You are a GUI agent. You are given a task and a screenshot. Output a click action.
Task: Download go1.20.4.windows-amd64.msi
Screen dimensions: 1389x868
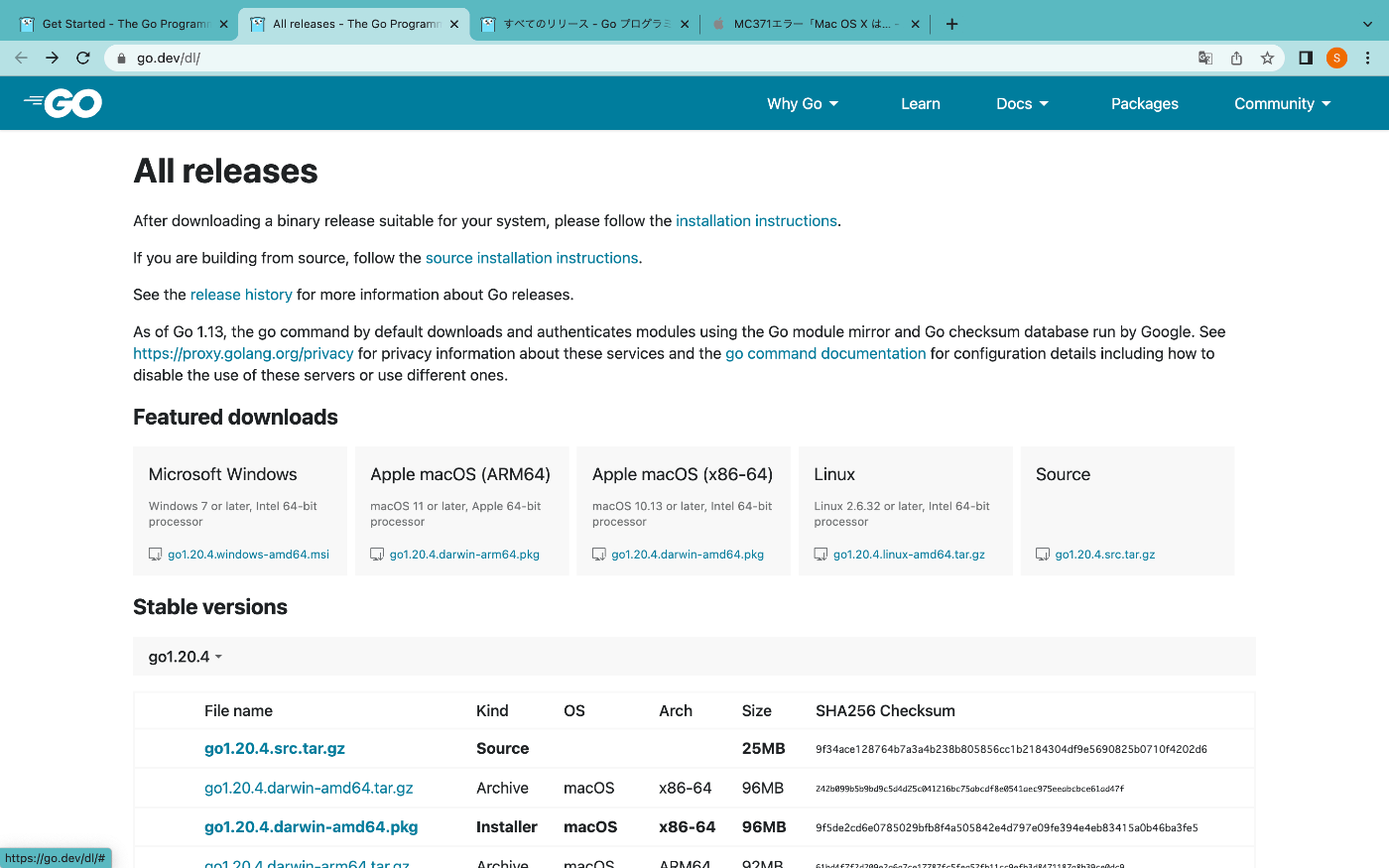point(248,555)
